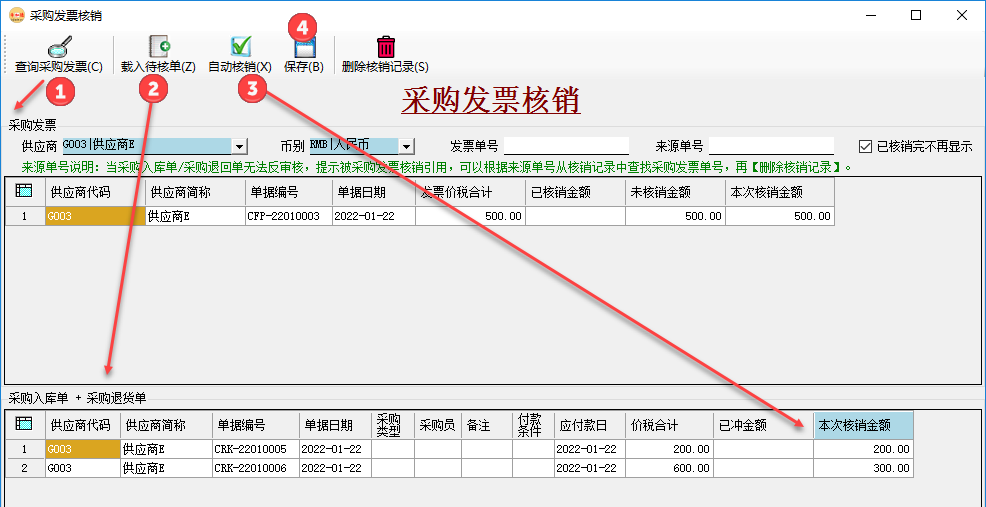This screenshot has width=986, height=507.
Task: Click invoice row date 2022-01-22 cell
Action: point(374,216)
